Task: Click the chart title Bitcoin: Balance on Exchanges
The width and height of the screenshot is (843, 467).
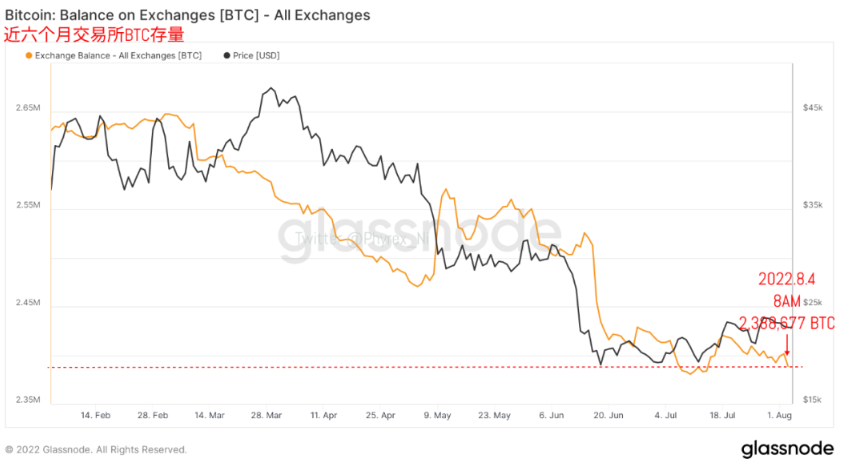Action: 187,15
